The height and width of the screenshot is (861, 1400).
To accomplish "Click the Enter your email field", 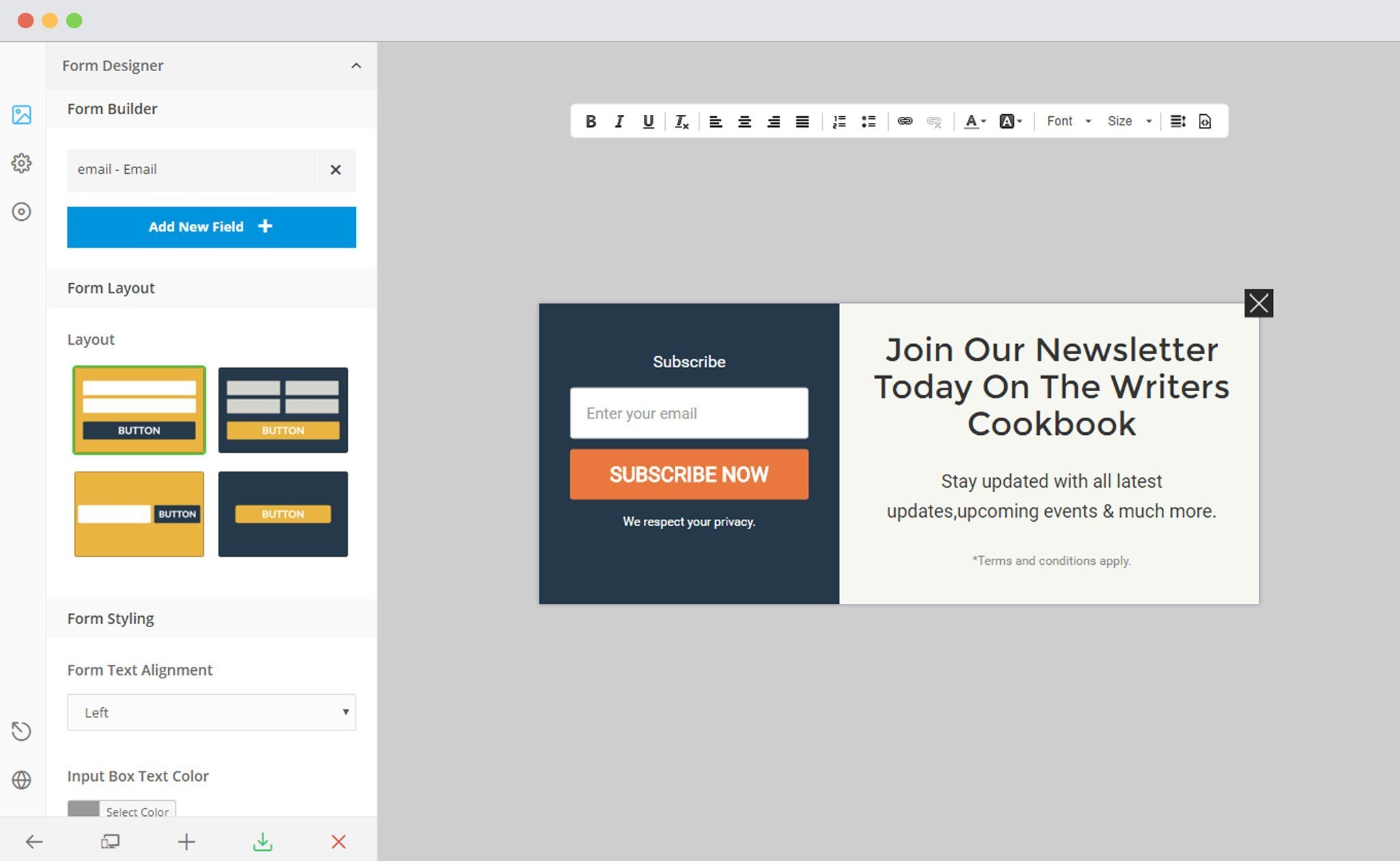I will [688, 413].
